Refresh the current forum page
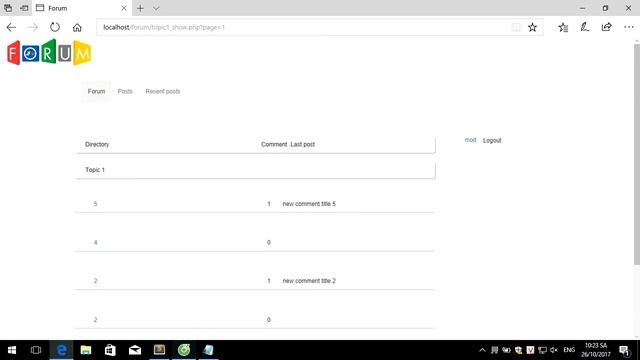 pyautogui.click(x=55, y=27)
